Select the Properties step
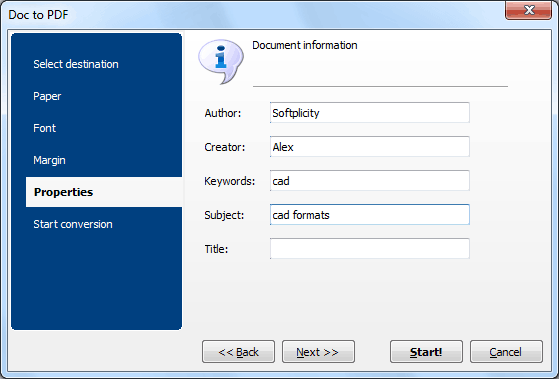This screenshot has height=379, width=559. 104,192
